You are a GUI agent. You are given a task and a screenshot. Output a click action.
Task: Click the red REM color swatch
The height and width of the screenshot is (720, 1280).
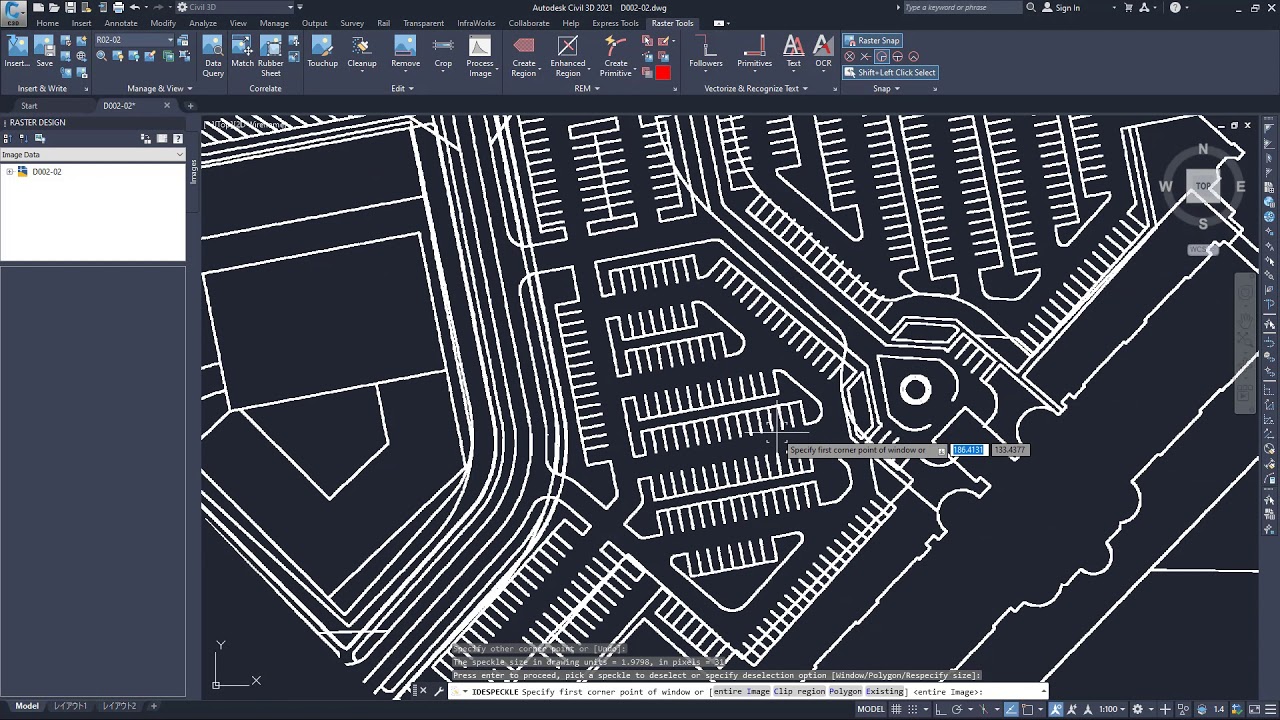click(663, 72)
